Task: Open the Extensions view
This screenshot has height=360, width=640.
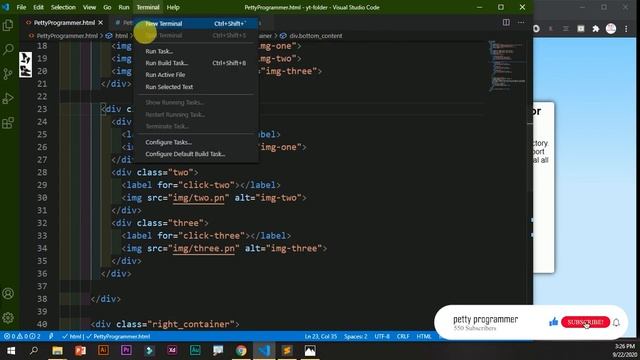Action: tap(8, 122)
